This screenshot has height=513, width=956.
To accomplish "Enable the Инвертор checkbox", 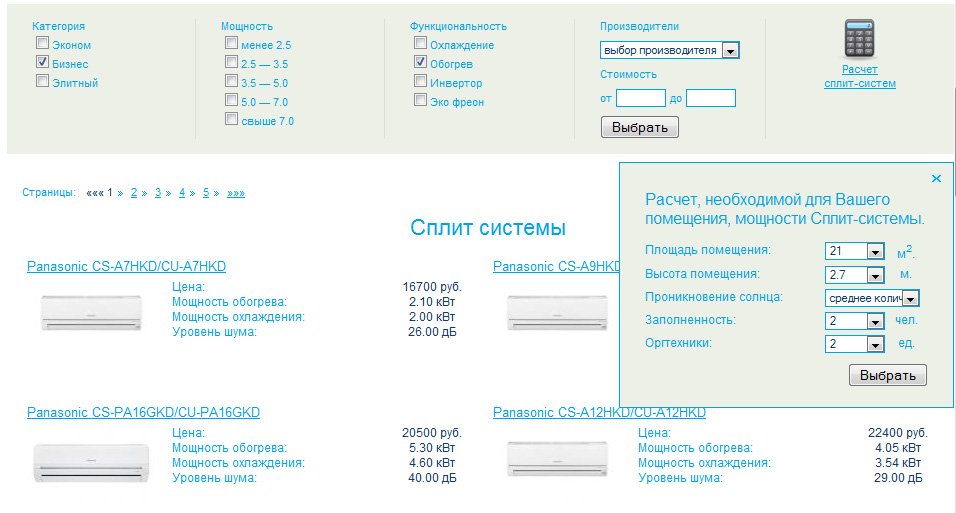I will click(420, 81).
